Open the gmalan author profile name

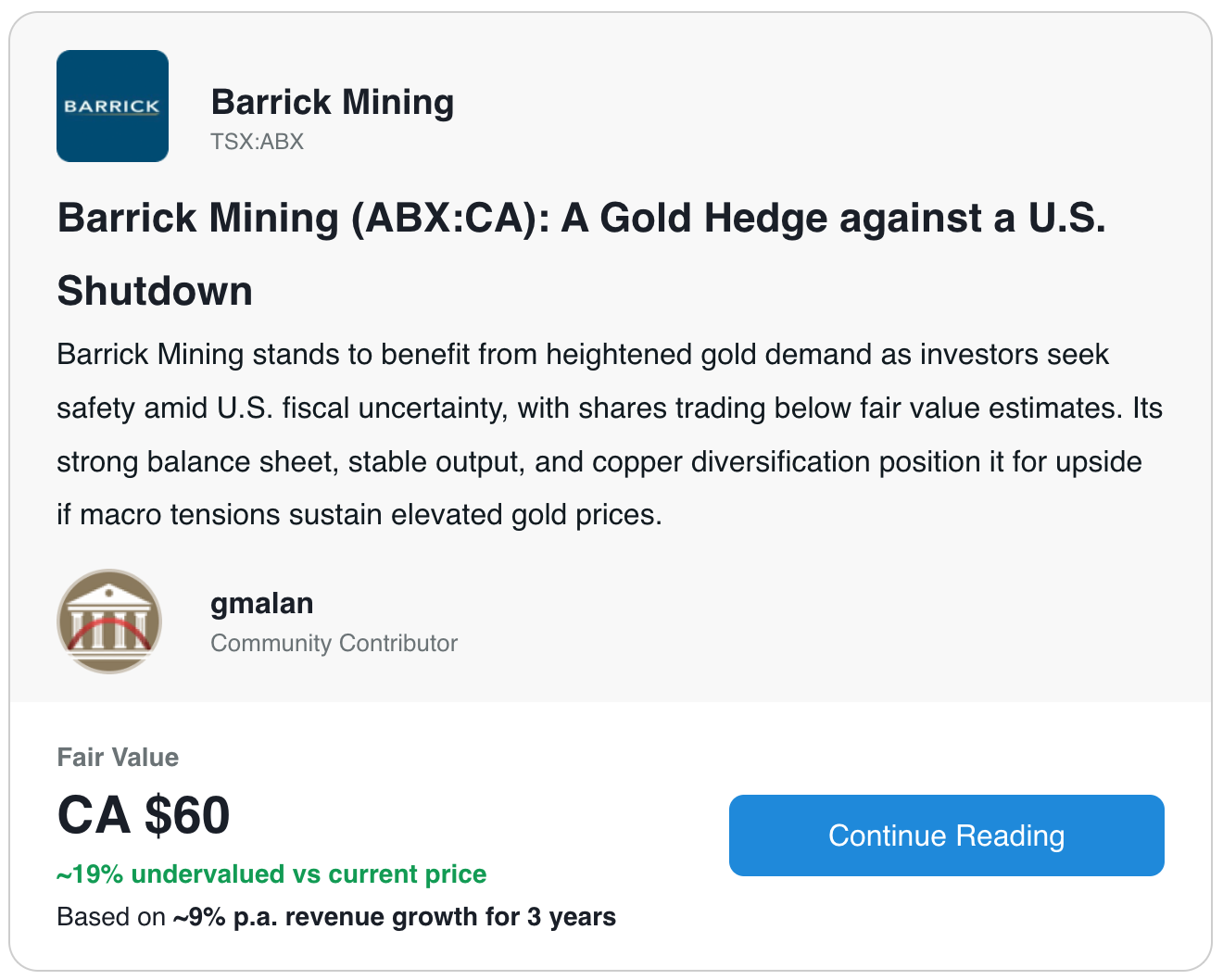pos(261,603)
